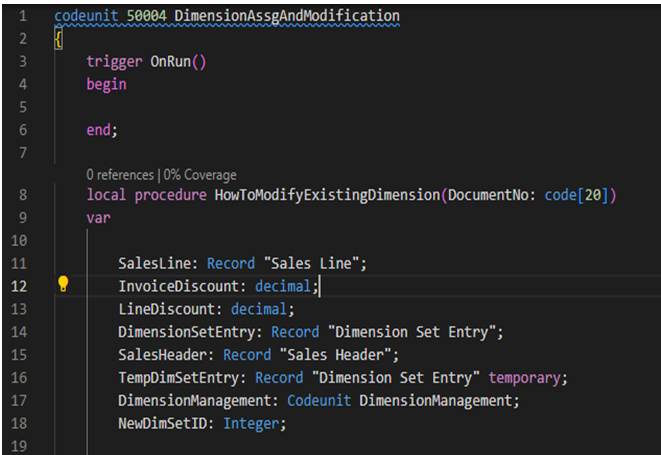The image size is (661, 455).
Task: Click 'OnRun()' trigger name
Action: 178,62
